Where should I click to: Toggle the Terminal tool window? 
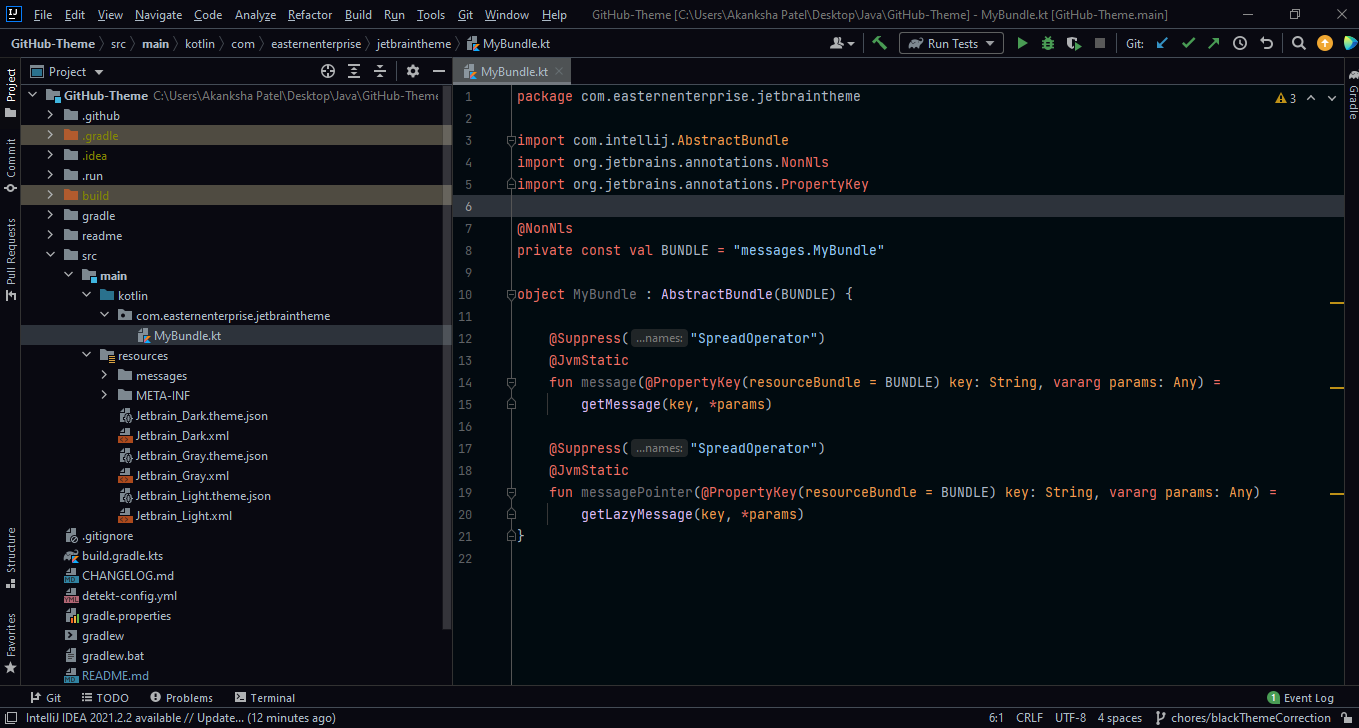click(x=264, y=698)
